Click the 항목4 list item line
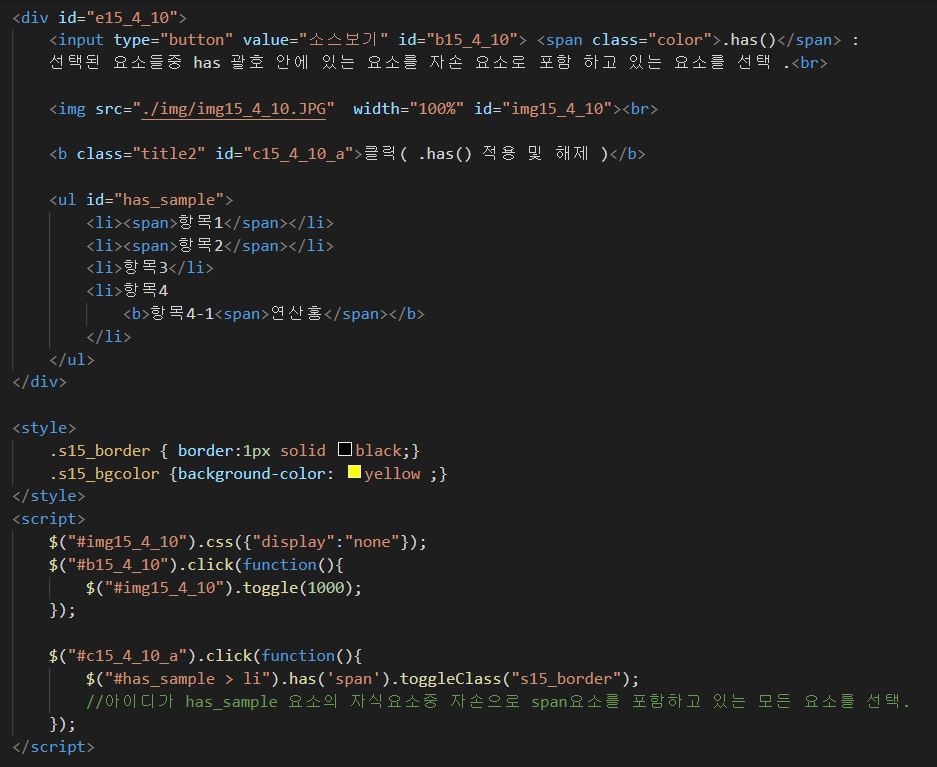Screen dimensions: 937x767 pos(127,290)
